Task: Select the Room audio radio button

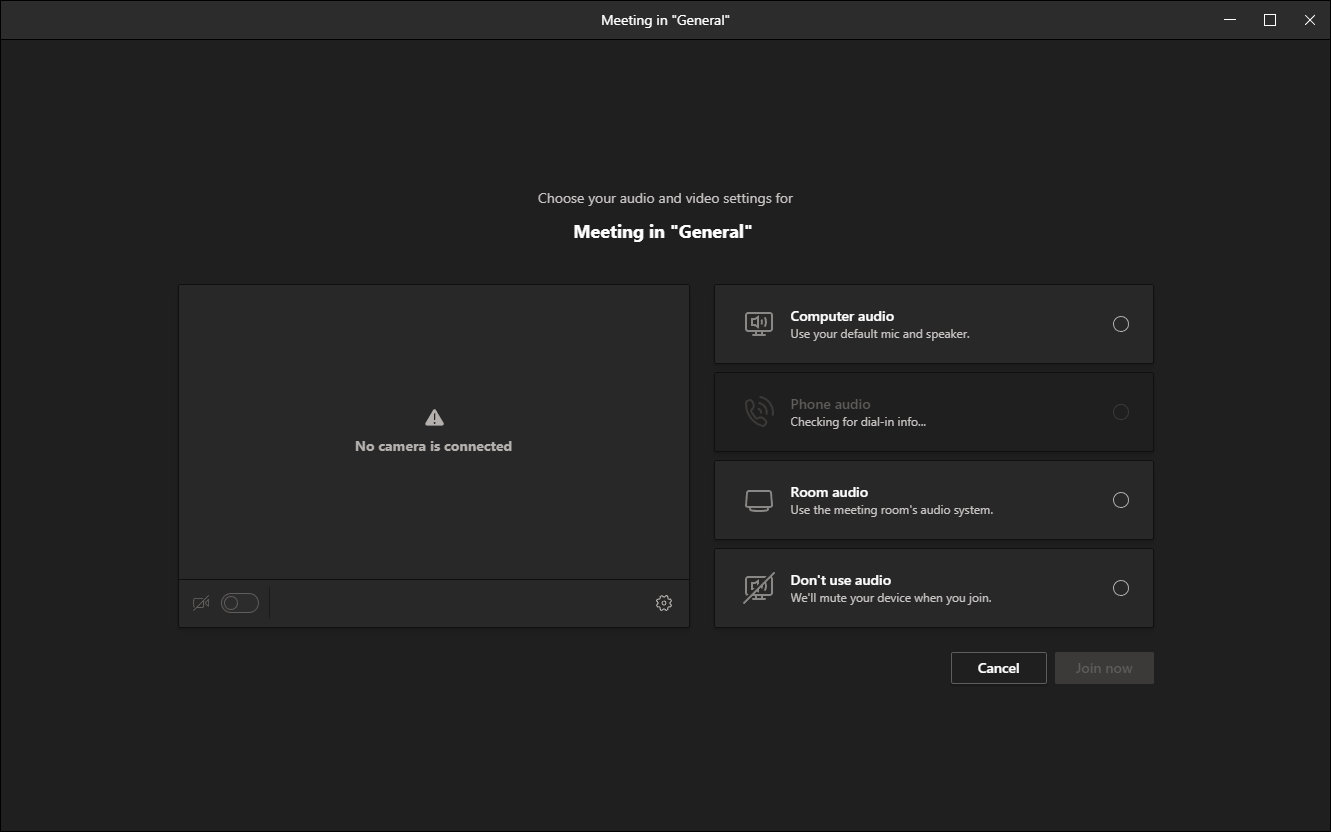Action: pyautogui.click(x=1121, y=500)
